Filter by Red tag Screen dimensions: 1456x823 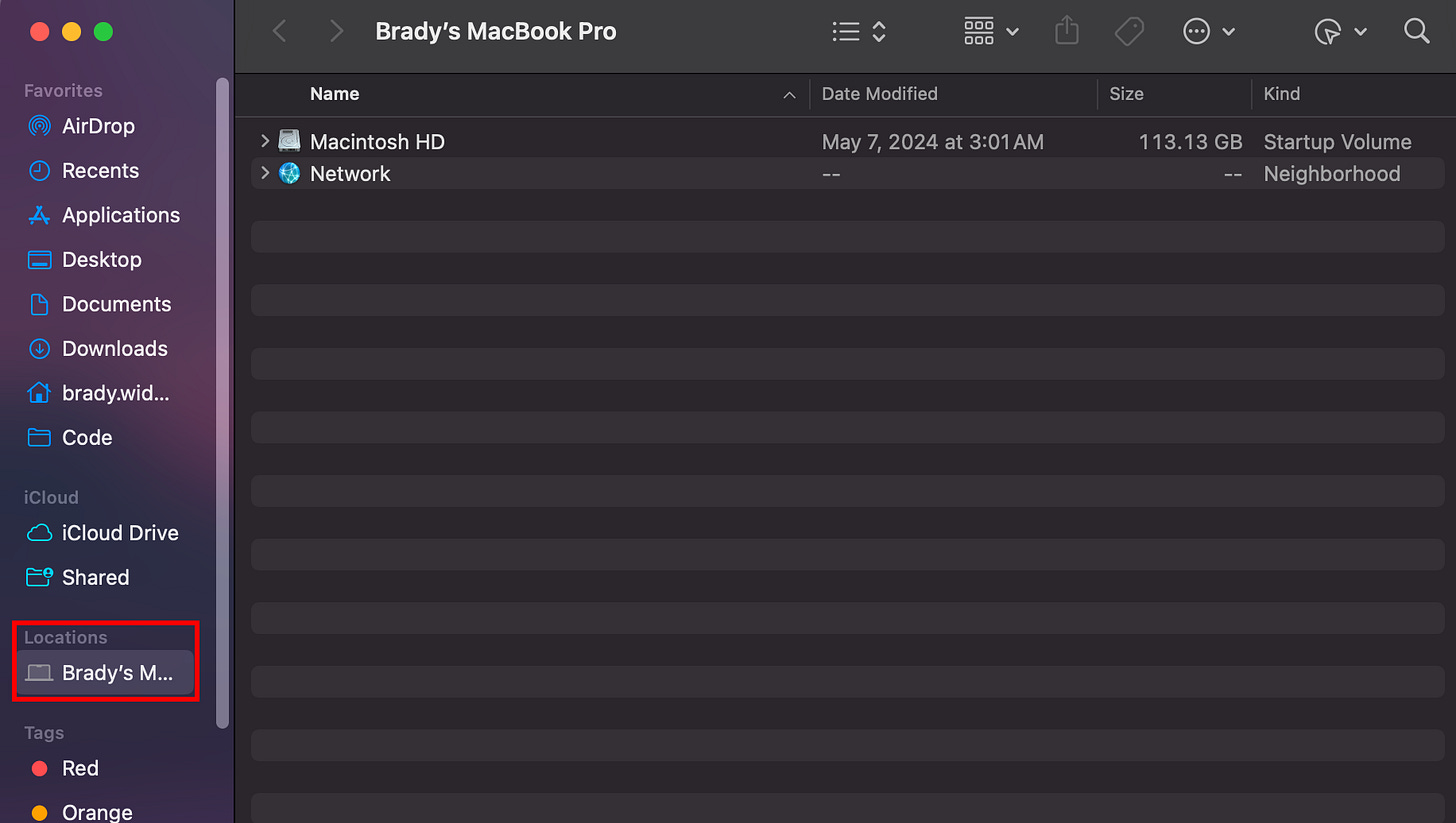(80, 769)
